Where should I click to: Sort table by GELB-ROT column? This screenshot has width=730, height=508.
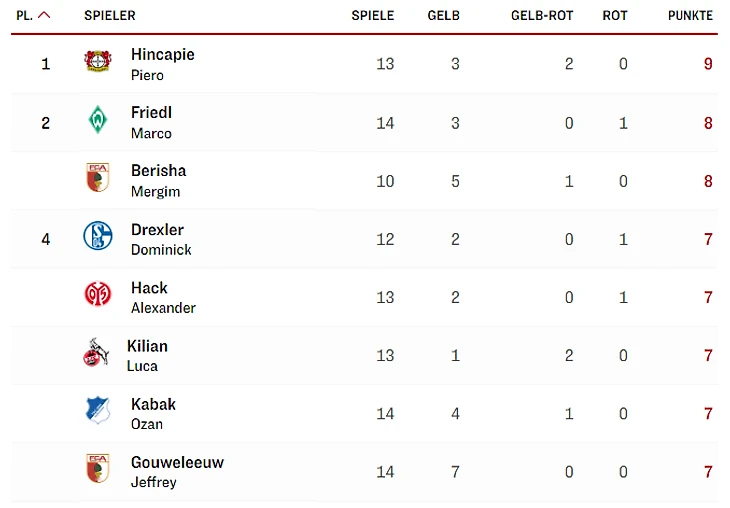541,16
